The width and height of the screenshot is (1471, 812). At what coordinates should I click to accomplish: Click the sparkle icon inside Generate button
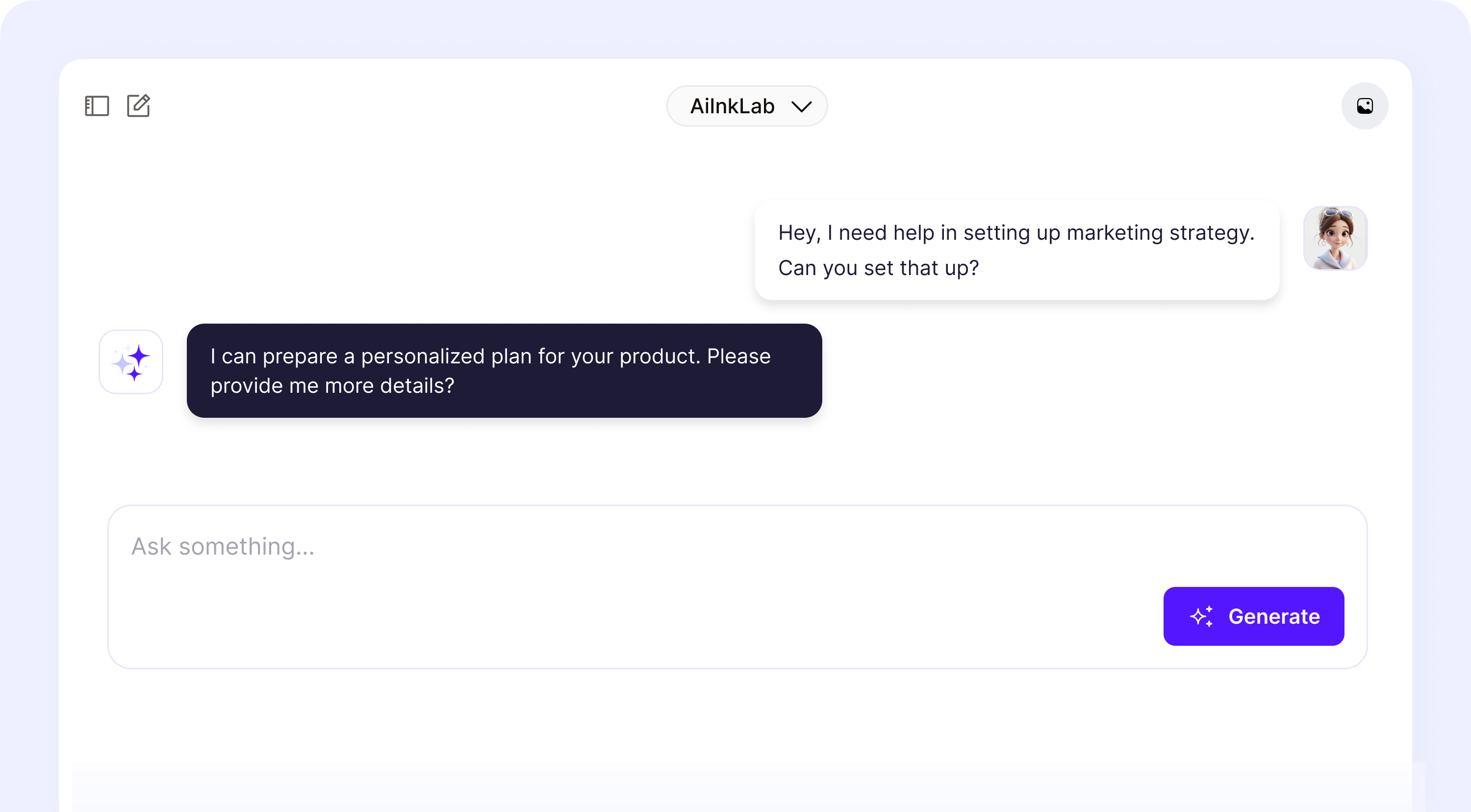coord(1201,617)
